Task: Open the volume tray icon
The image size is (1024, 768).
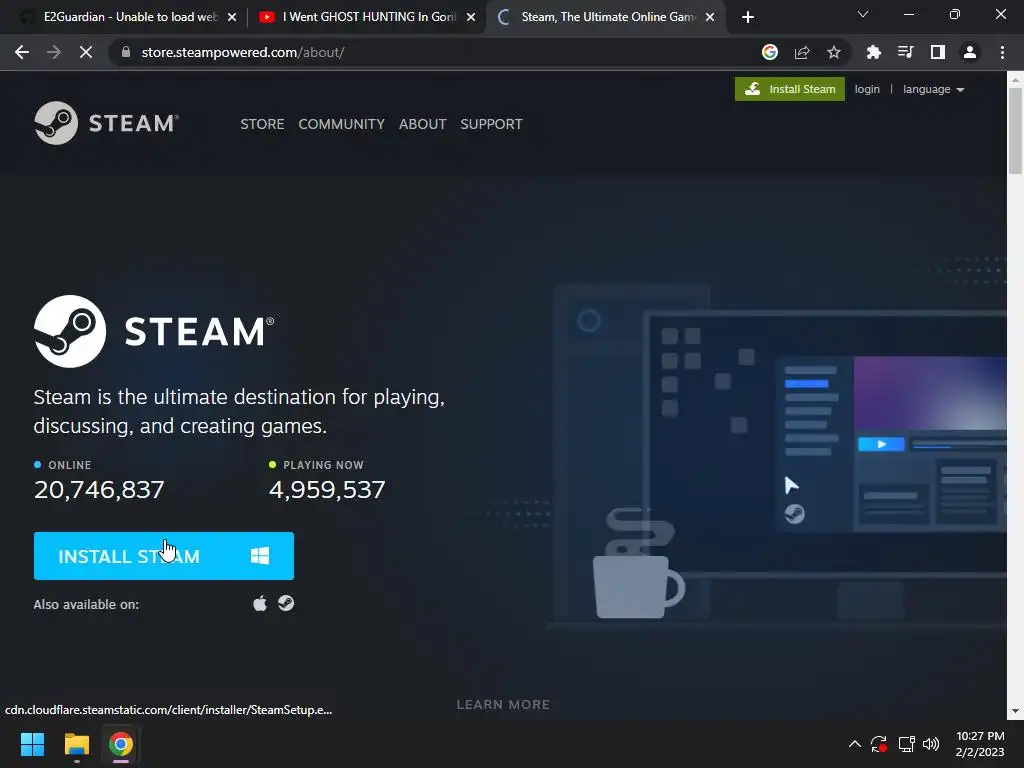Action: pyautogui.click(x=931, y=744)
